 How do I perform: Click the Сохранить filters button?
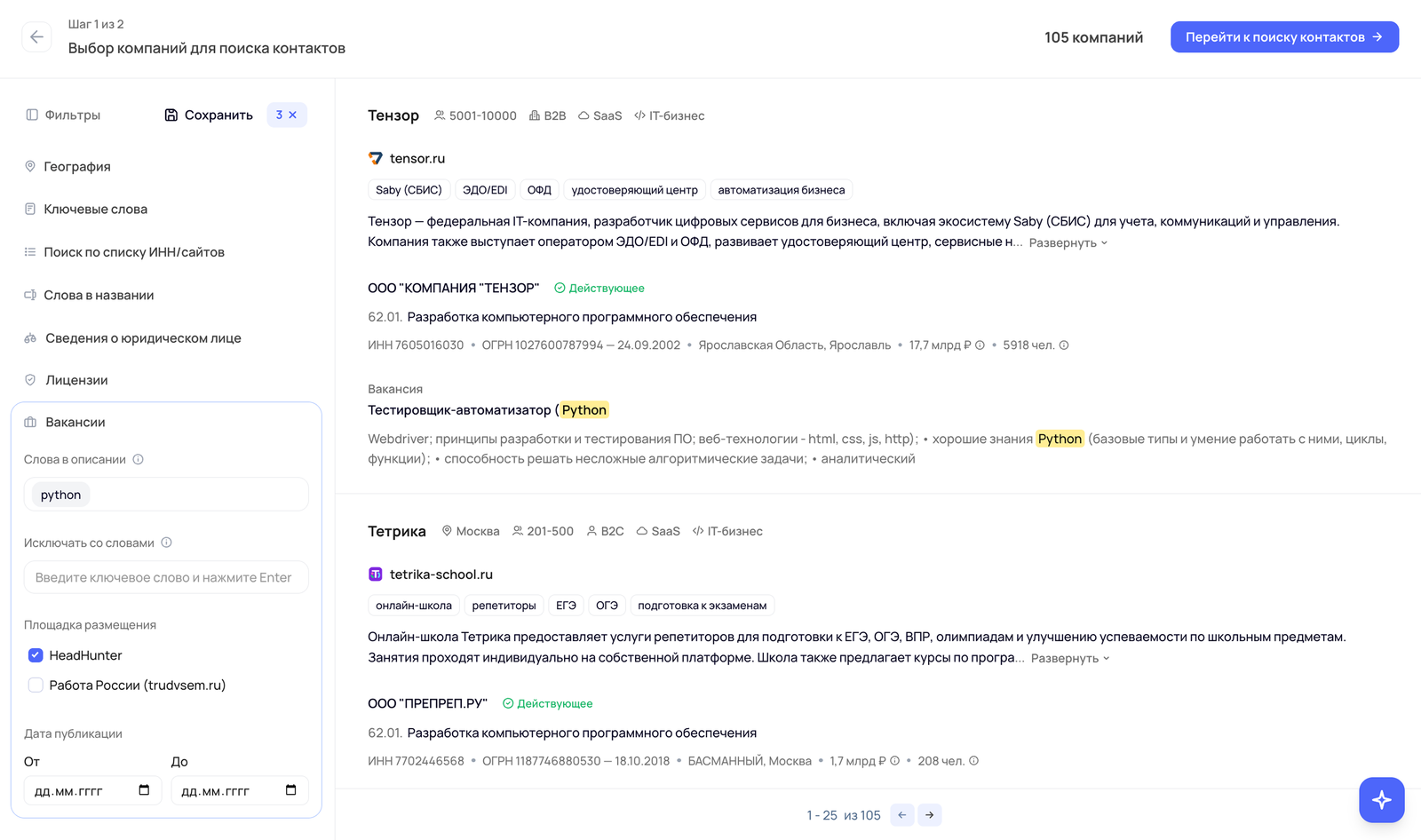209,115
